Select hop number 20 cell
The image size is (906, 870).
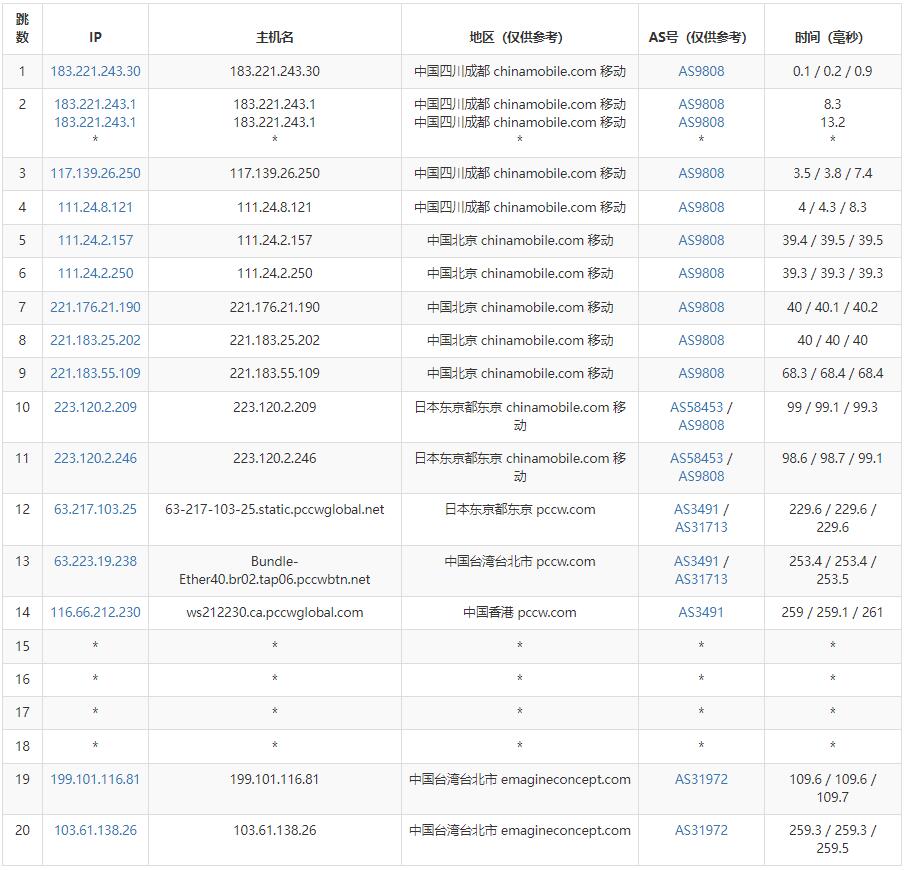coord(23,840)
